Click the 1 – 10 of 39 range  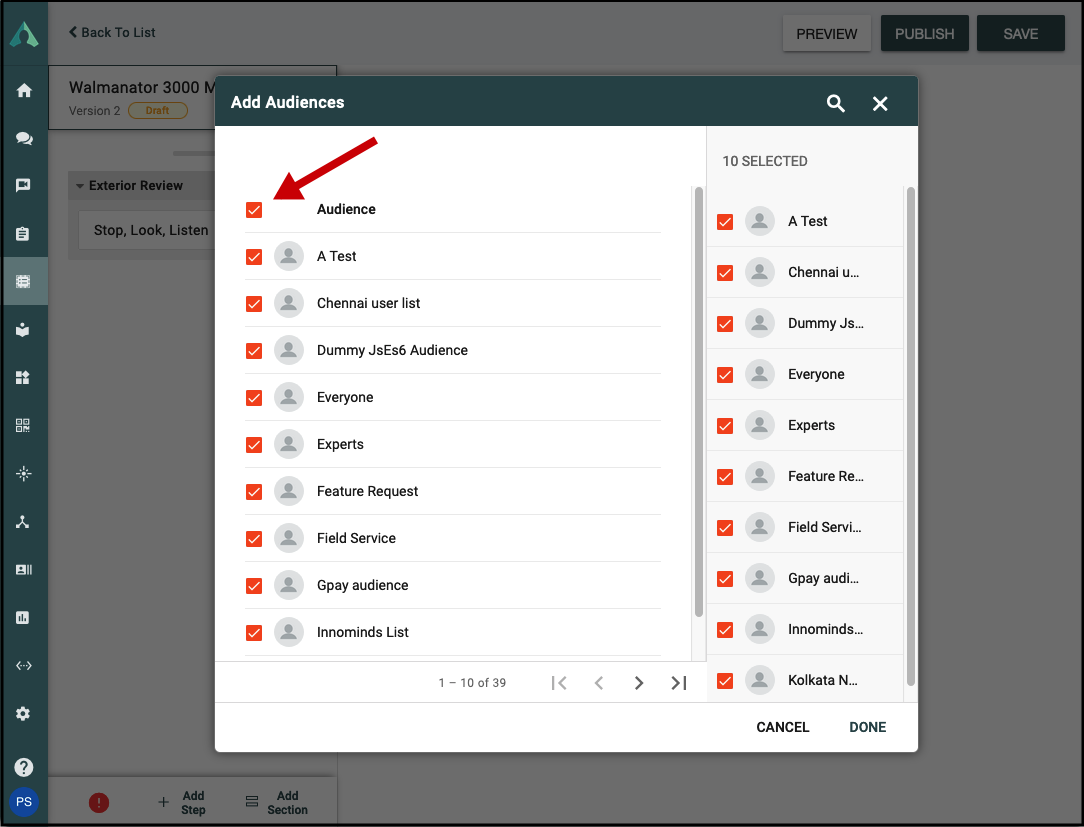[x=472, y=683]
